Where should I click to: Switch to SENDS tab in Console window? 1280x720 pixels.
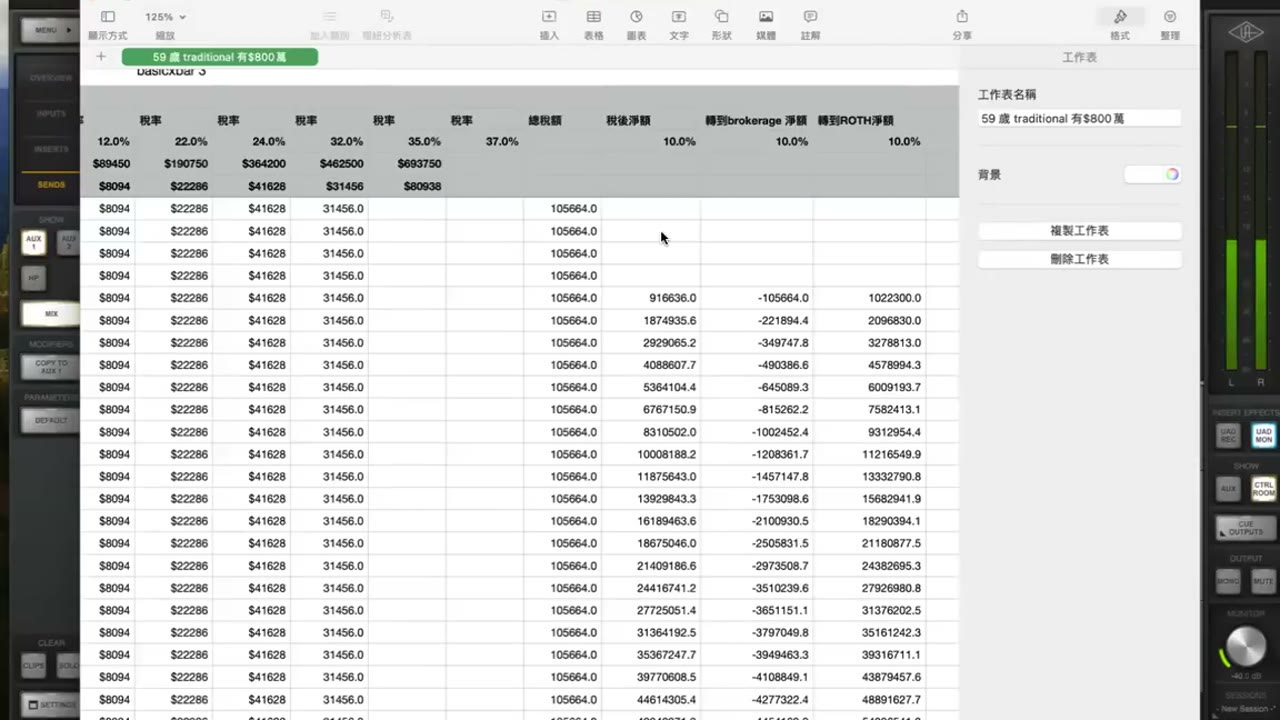coord(51,185)
